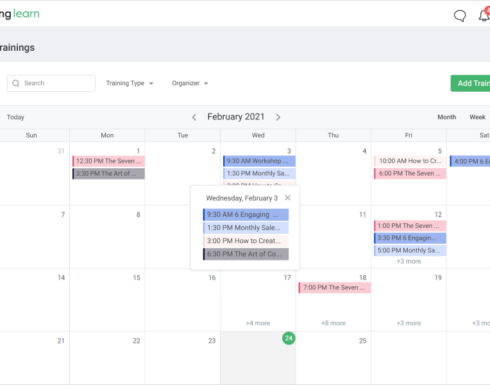Open the 9:30 AM Workshop event
This screenshot has width=490, height=385.
[x=259, y=161]
